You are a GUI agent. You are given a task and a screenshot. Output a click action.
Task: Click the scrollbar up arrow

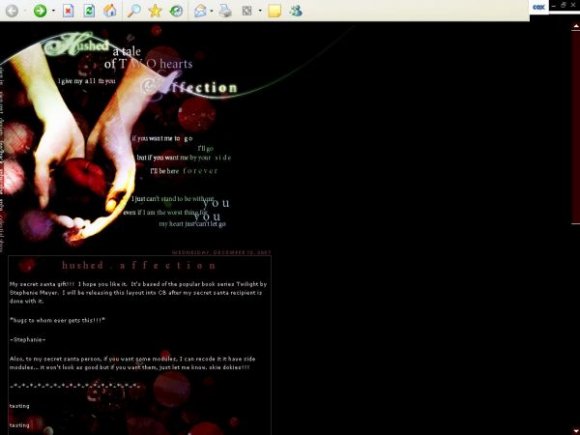pos(576,26)
